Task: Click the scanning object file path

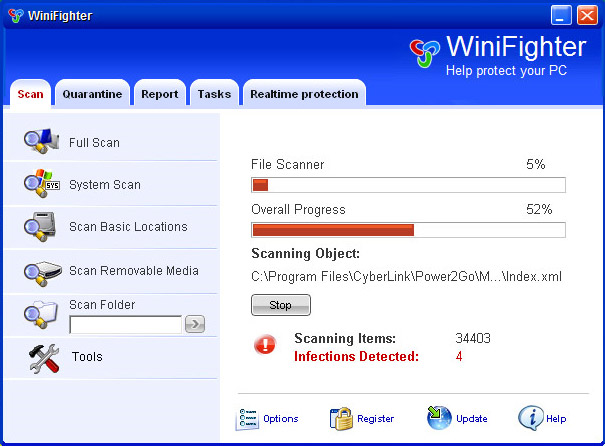Action: coord(406,277)
